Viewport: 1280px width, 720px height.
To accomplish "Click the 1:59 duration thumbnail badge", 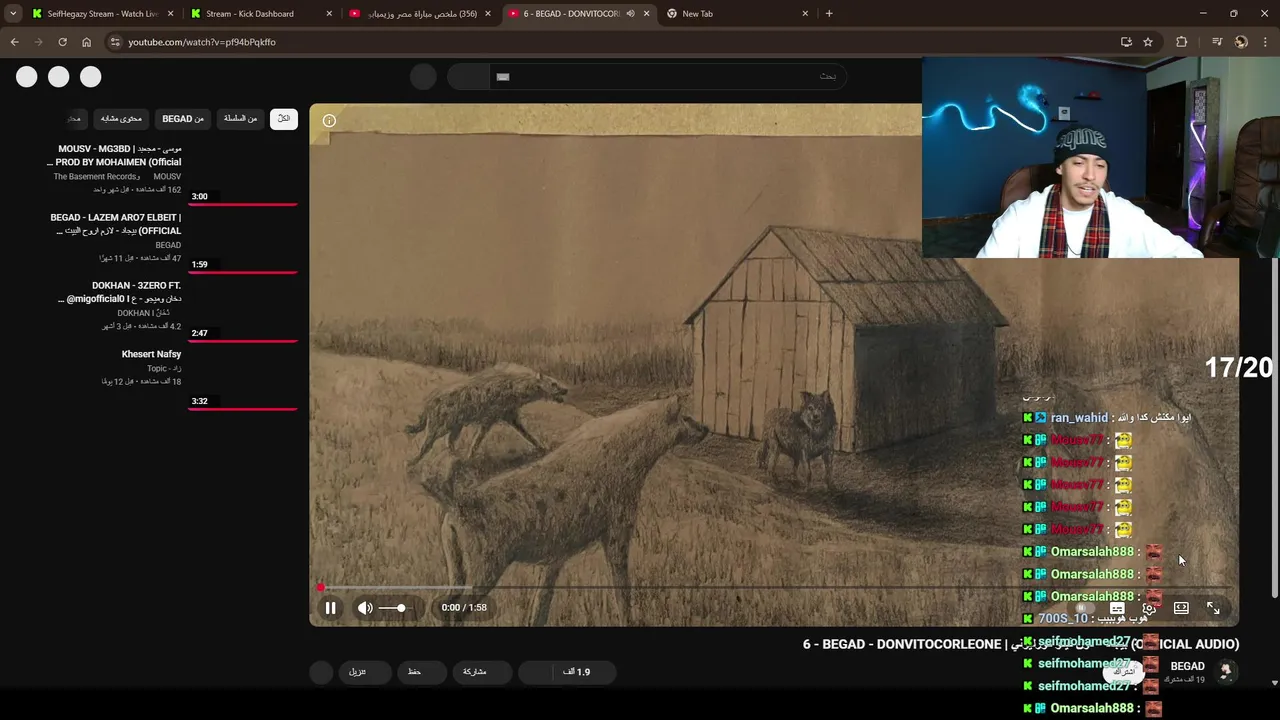I will click(200, 265).
